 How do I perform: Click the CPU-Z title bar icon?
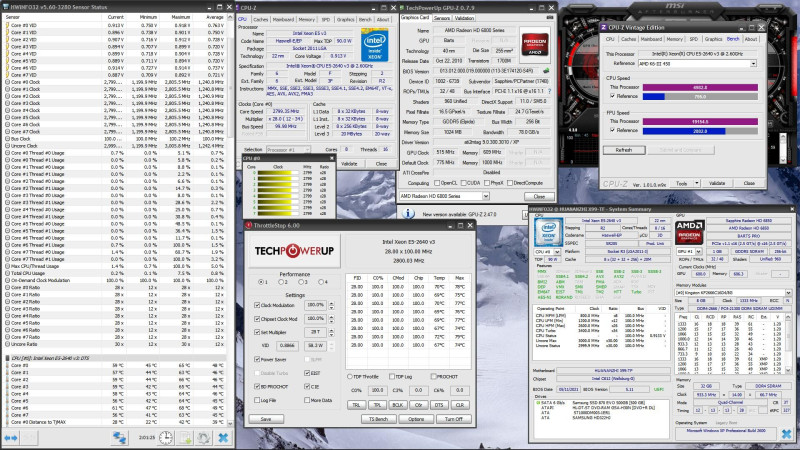(x=237, y=8)
